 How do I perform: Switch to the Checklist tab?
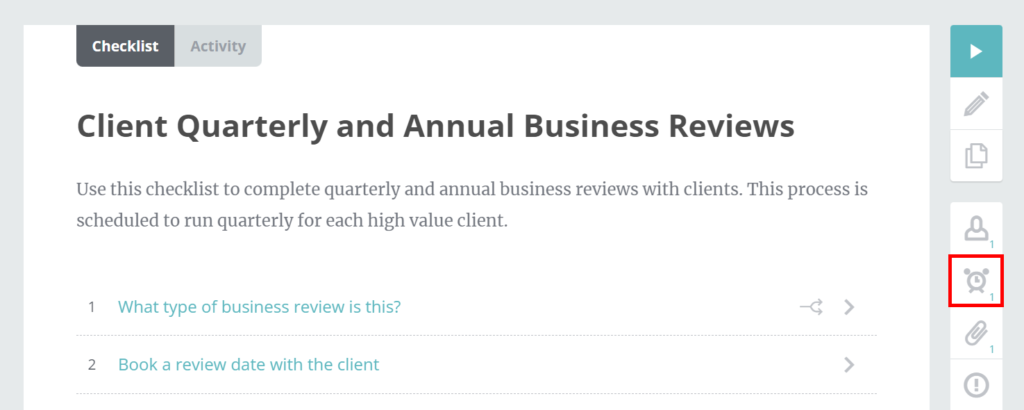[x=125, y=46]
